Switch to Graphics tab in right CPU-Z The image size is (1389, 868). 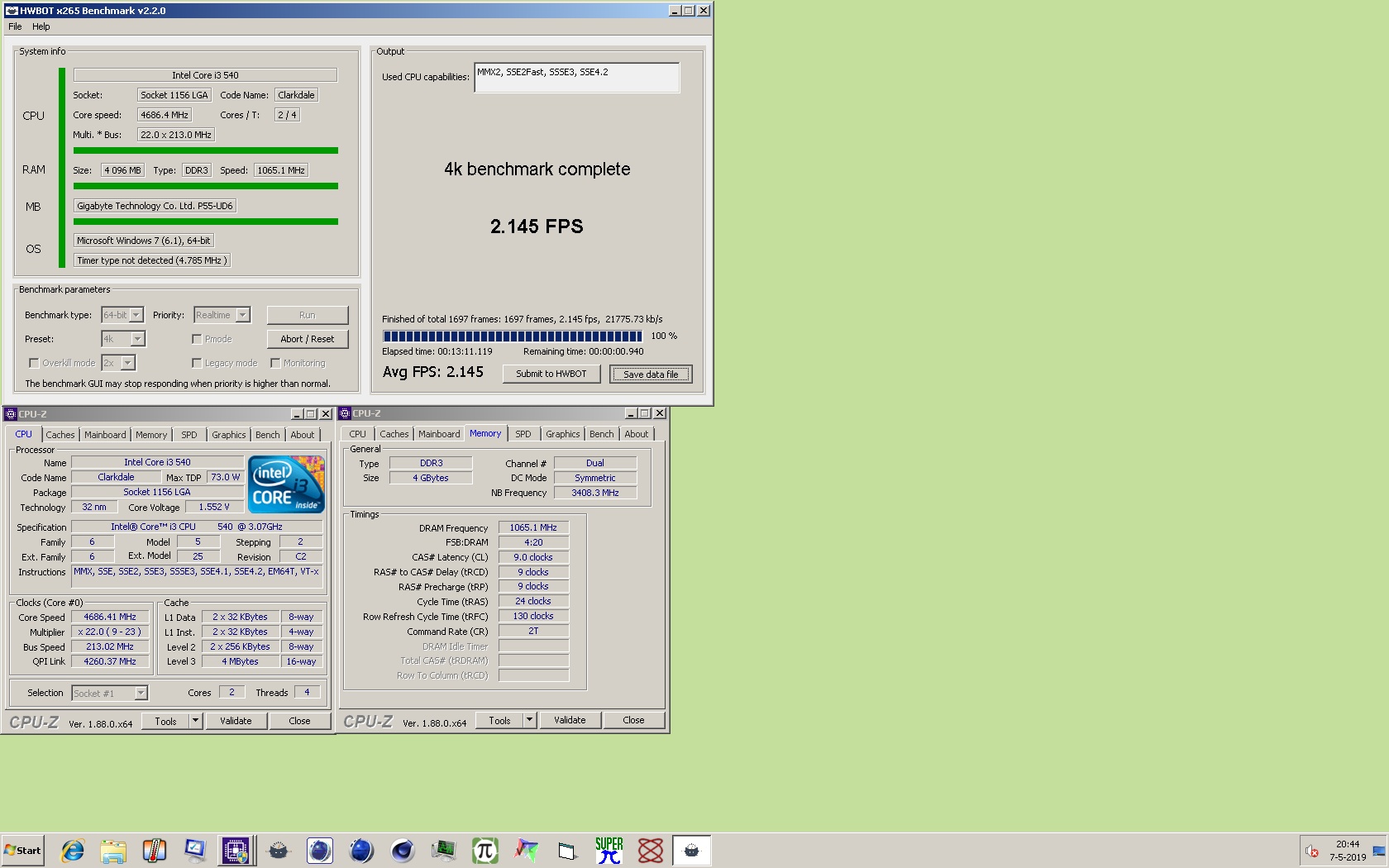563,434
